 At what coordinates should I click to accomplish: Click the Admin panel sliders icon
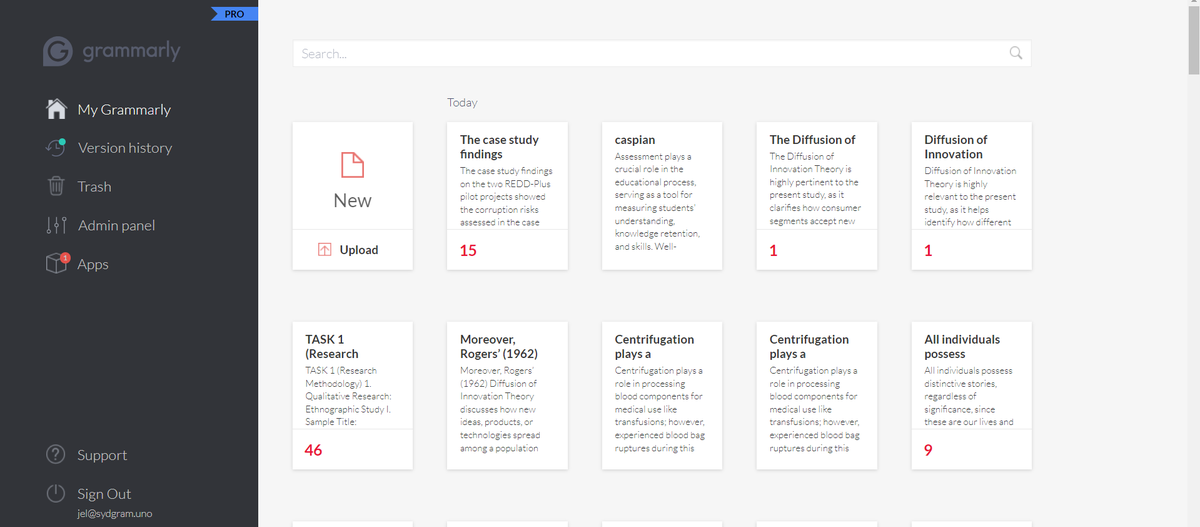click(57, 225)
